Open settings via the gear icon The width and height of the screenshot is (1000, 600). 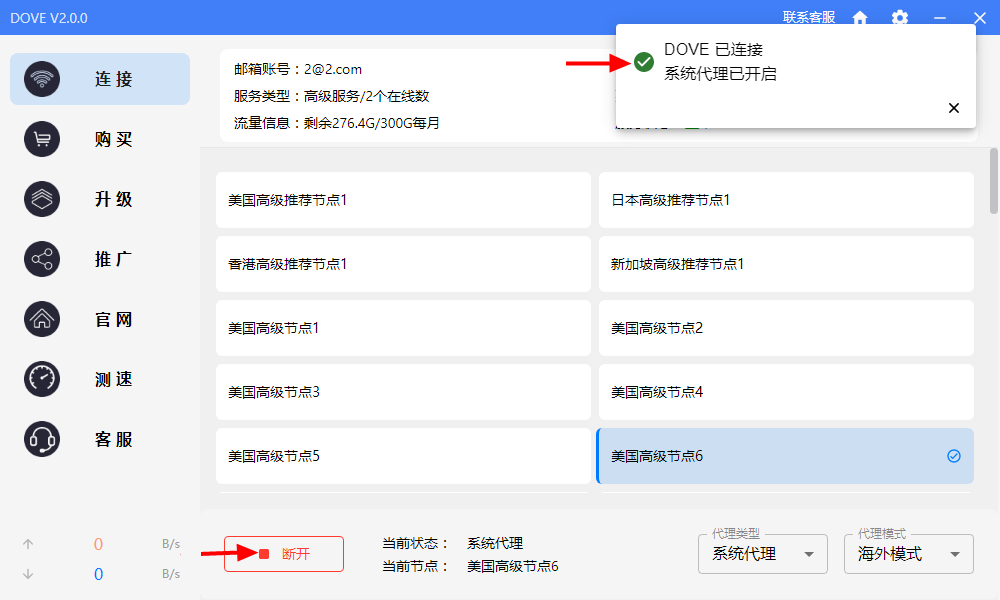900,18
